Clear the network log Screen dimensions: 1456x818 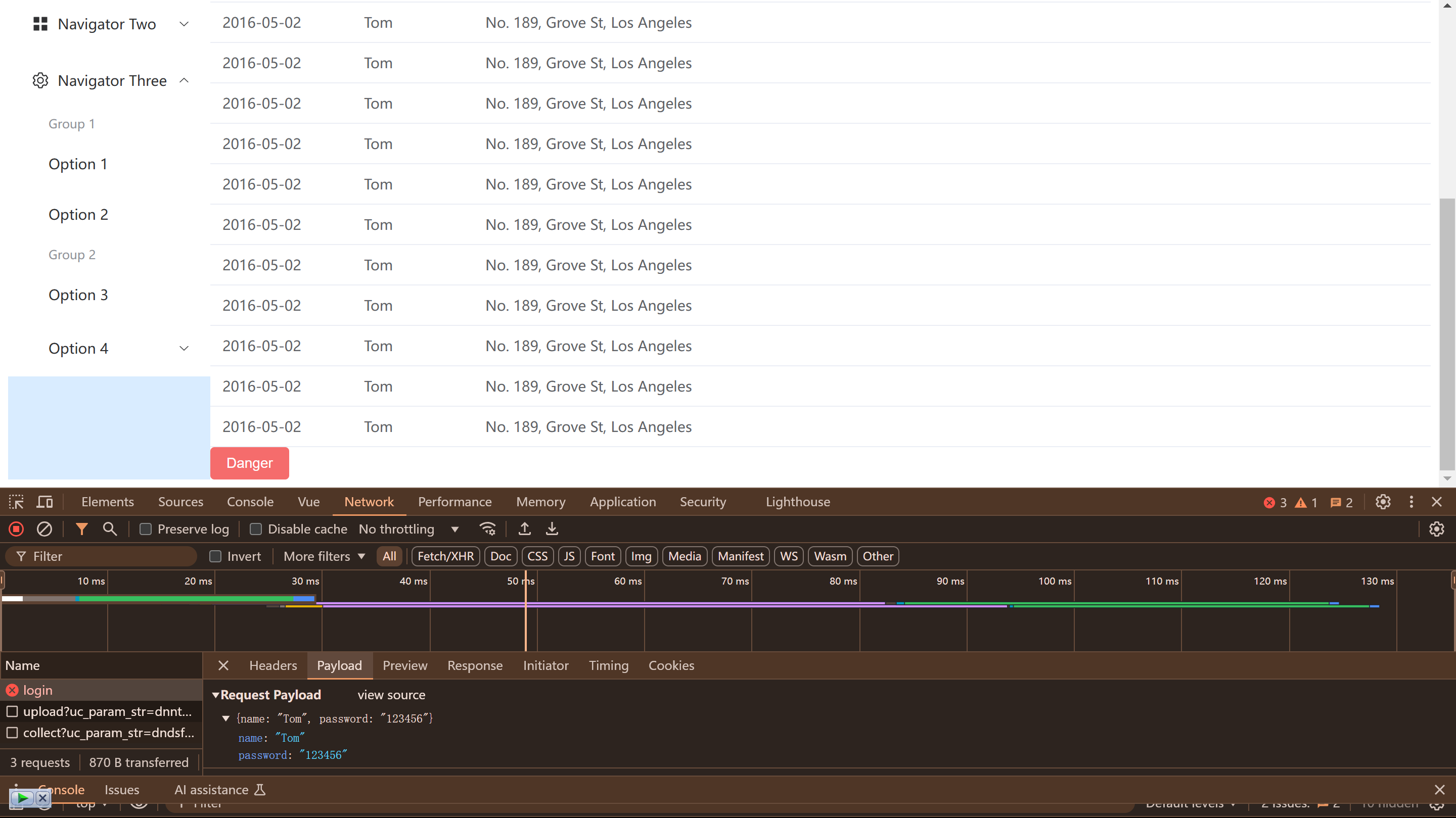pyautogui.click(x=44, y=529)
